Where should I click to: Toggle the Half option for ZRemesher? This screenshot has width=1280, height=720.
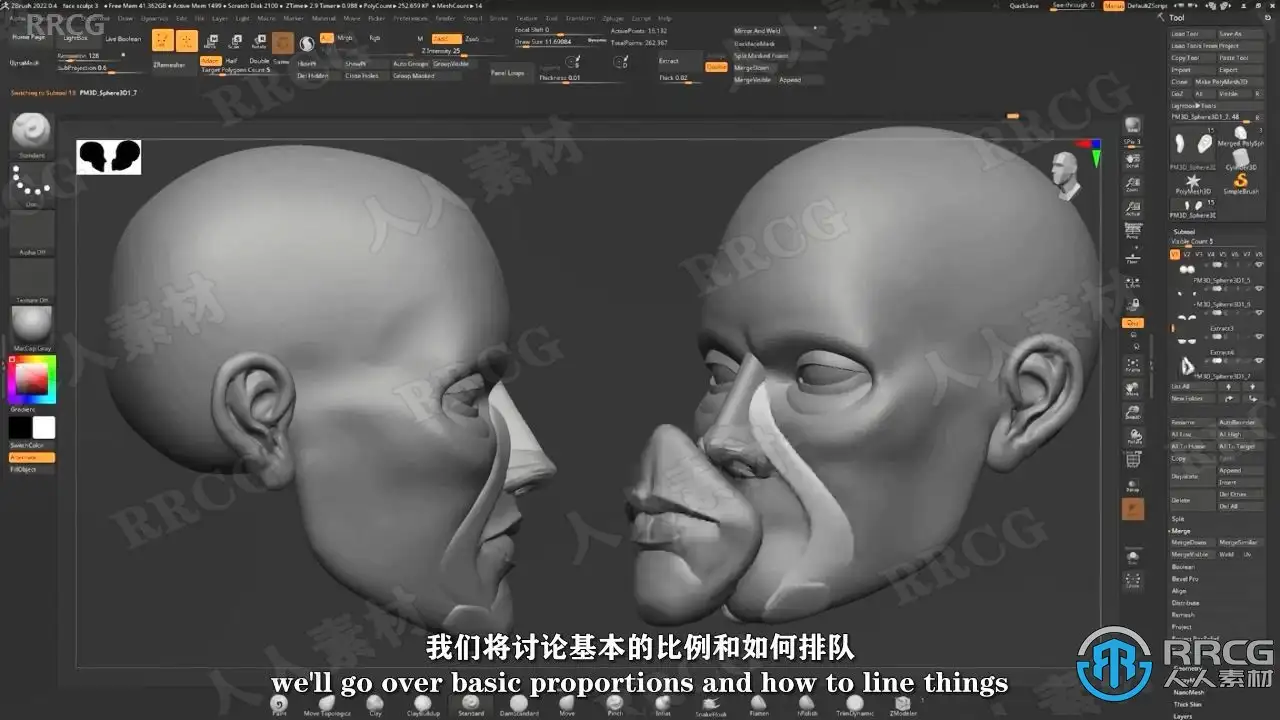232,61
